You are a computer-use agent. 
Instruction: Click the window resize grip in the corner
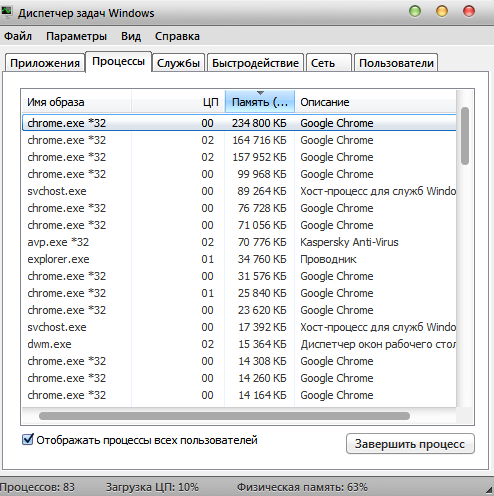click(489, 490)
